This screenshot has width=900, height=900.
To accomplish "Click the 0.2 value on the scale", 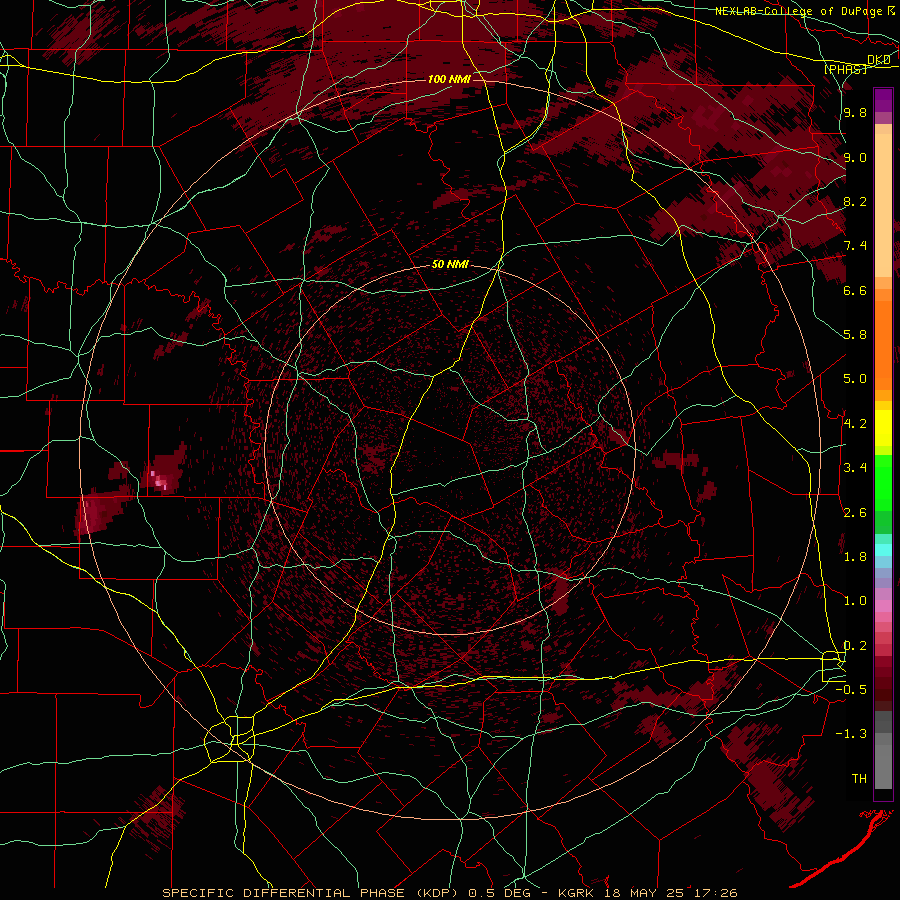I will pyautogui.click(x=855, y=645).
